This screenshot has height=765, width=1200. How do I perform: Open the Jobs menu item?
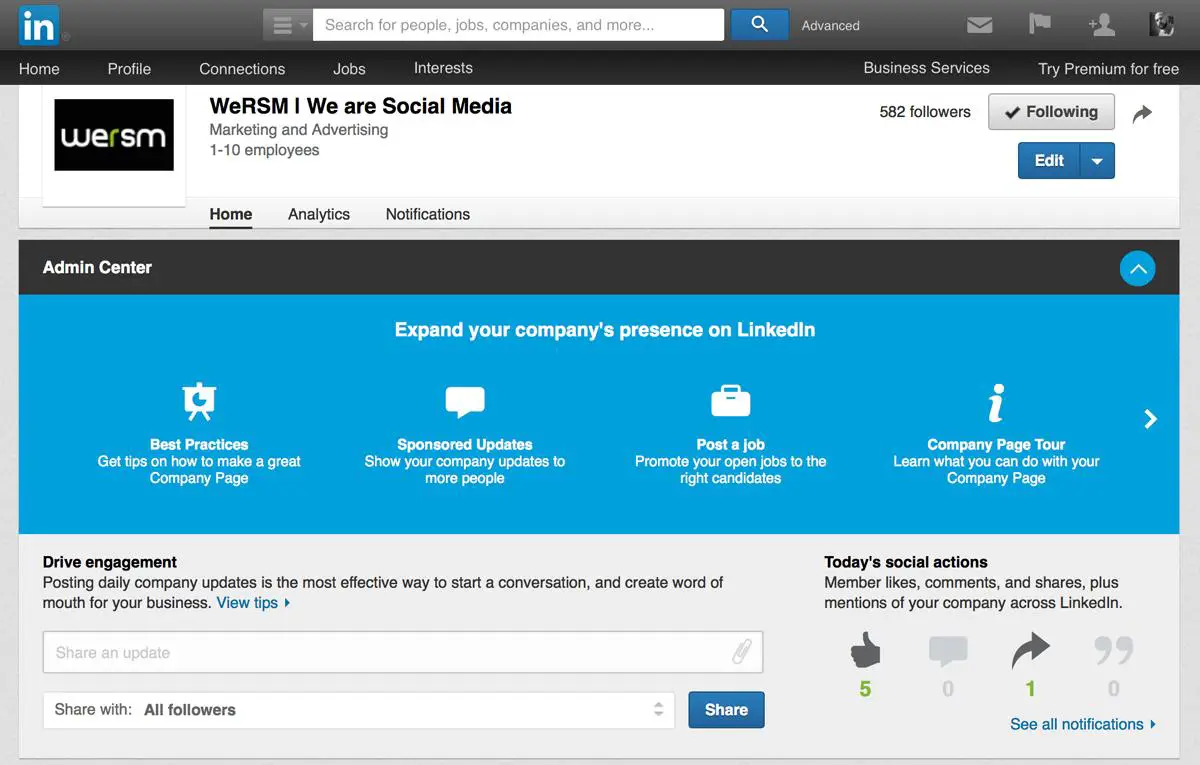[349, 69]
